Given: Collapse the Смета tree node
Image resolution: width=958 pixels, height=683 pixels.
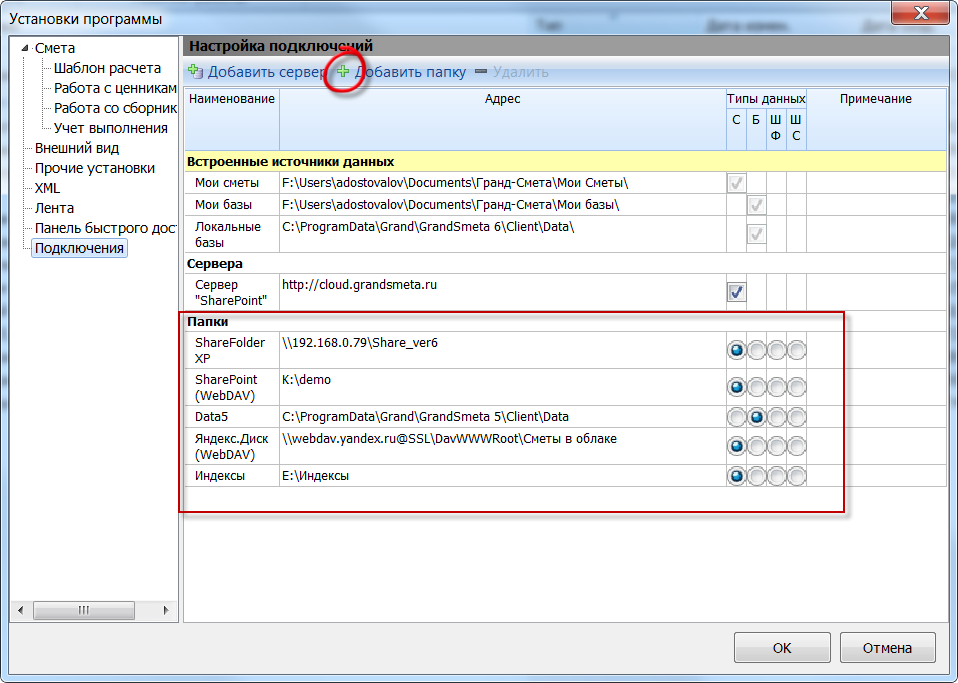Looking at the screenshot, I should [25, 48].
